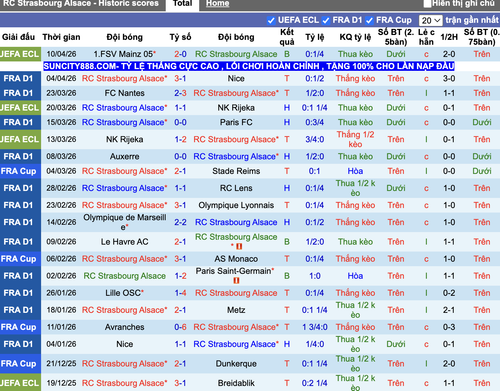Open RC Strasbourg Alsace in Dunkerque row

(x=124, y=364)
